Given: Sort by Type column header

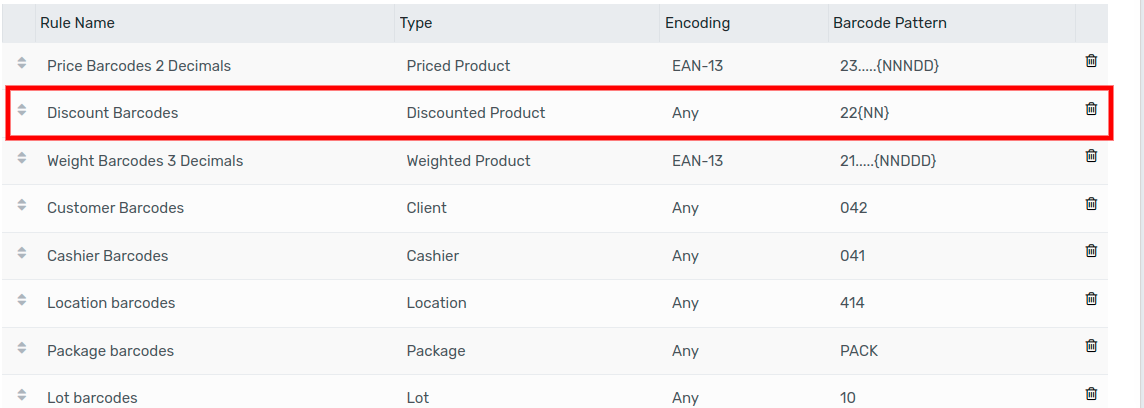Looking at the screenshot, I should pos(416,23).
